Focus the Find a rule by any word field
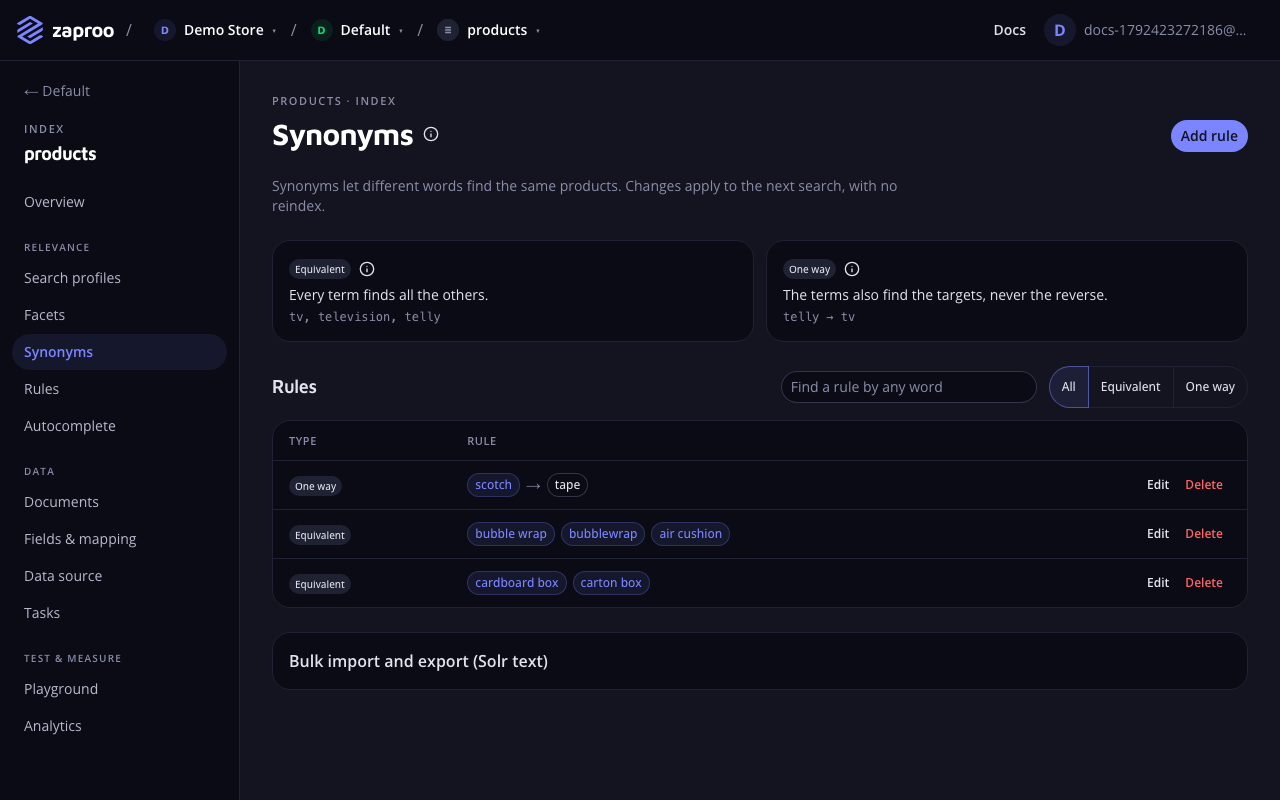1280x800 pixels. point(908,387)
